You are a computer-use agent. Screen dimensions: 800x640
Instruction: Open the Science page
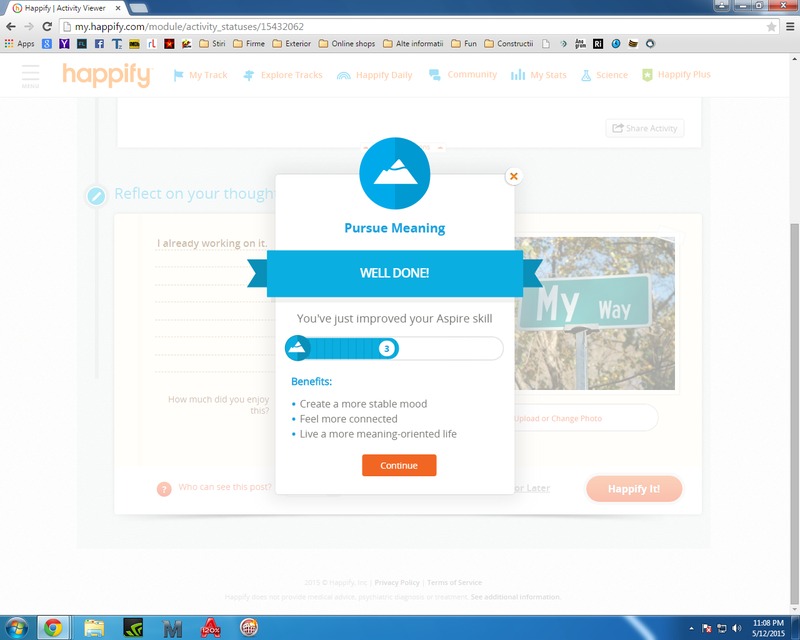pyautogui.click(x=604, y=75)
